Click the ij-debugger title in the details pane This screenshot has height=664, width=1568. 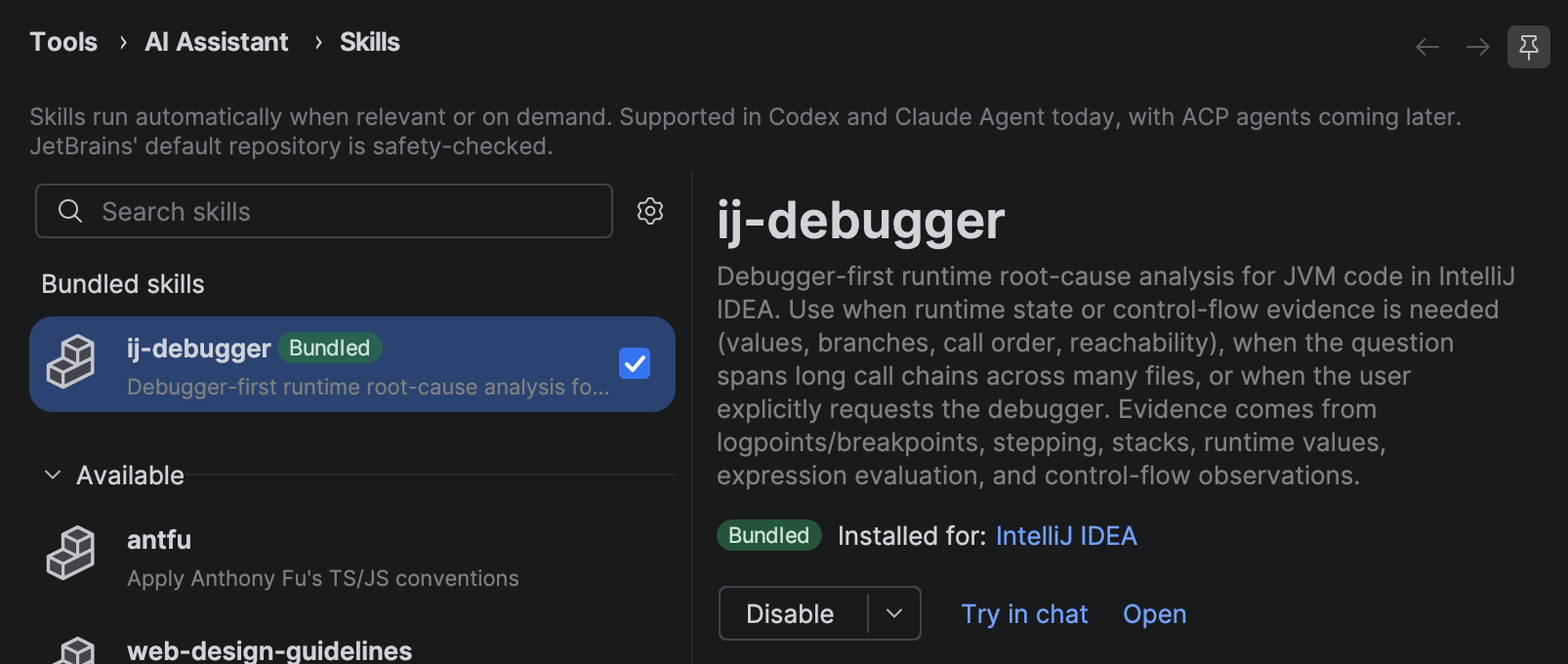861,221
